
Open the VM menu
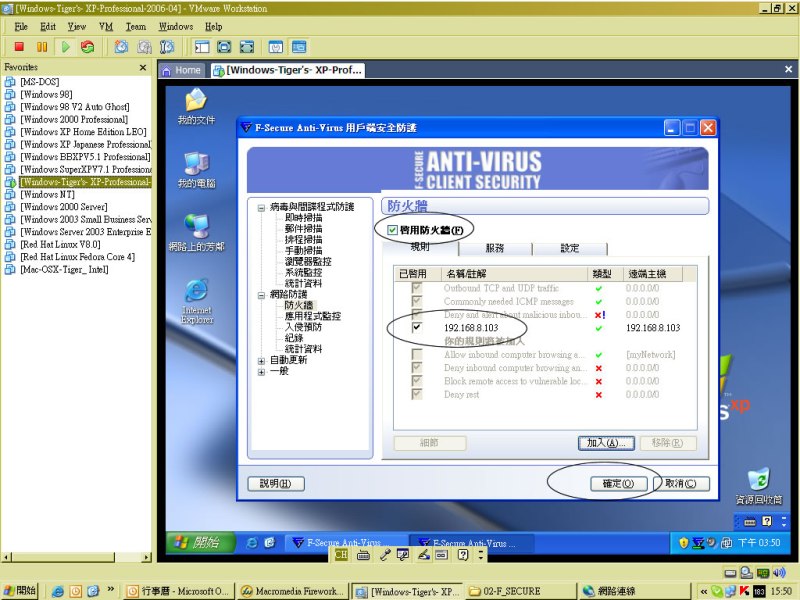[106, 26]
